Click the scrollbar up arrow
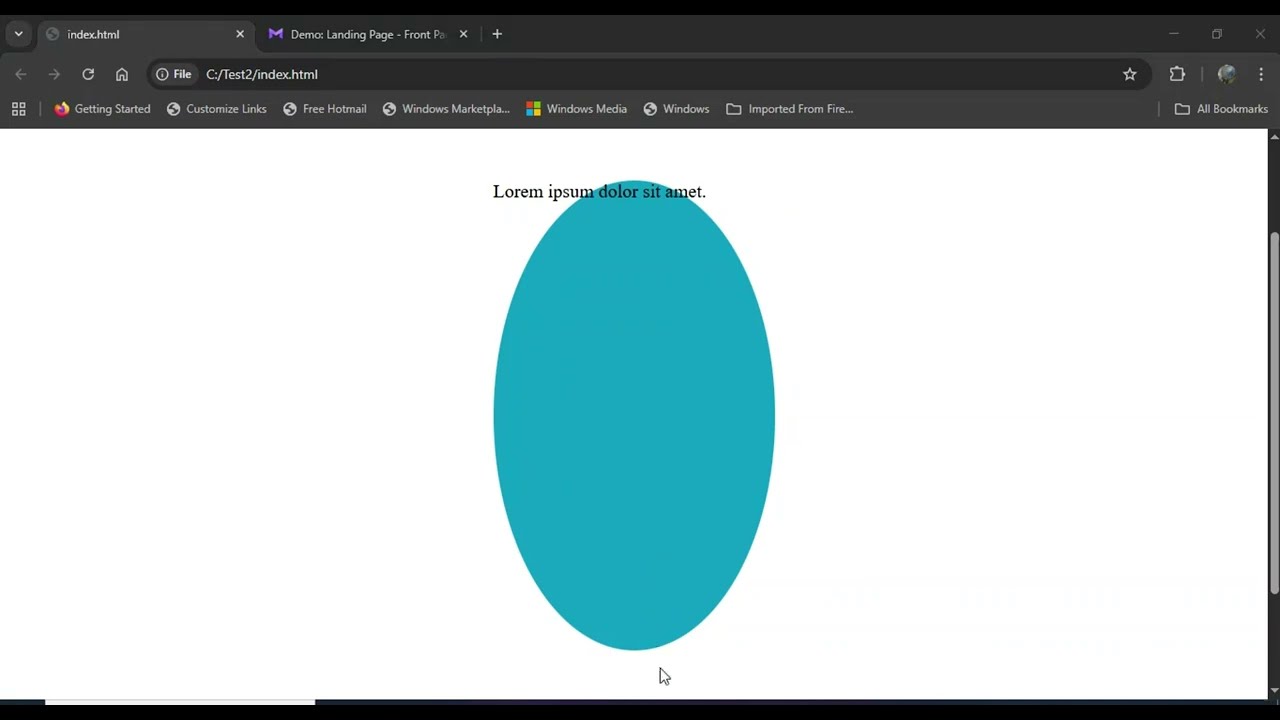The height and width of the screenshot is (720, 1280). (x=1274, y=136)
